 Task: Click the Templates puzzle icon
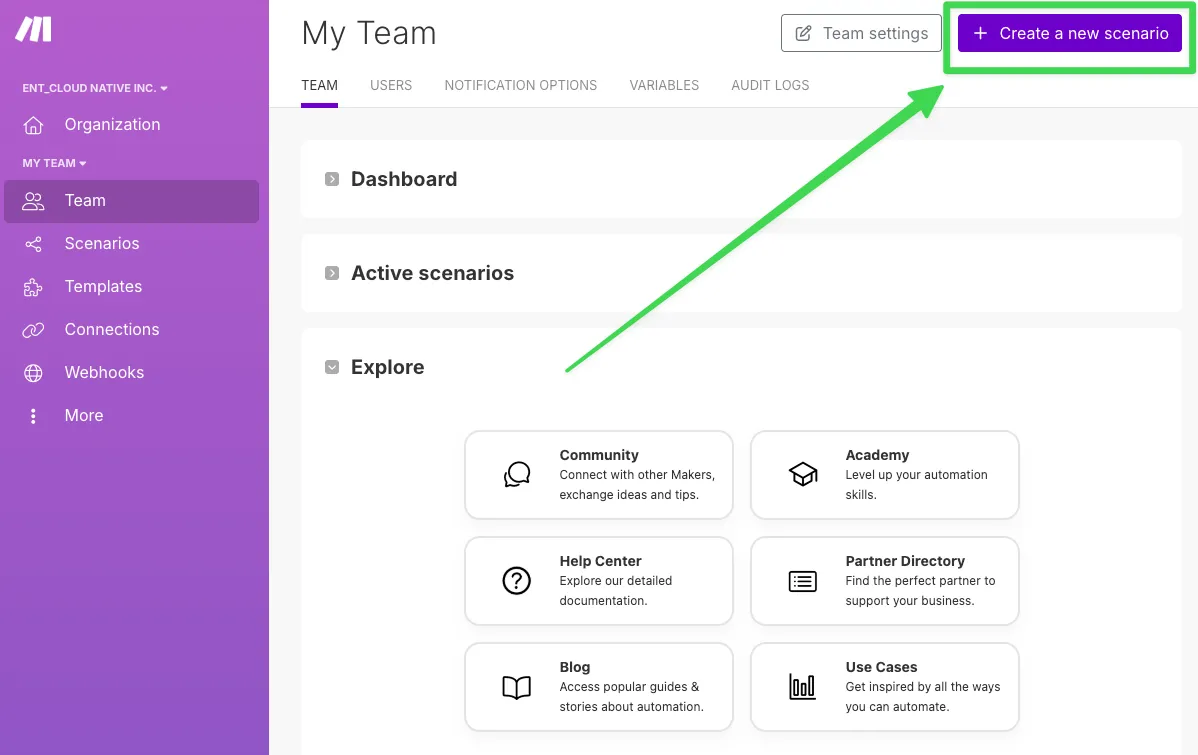(33, 287)
